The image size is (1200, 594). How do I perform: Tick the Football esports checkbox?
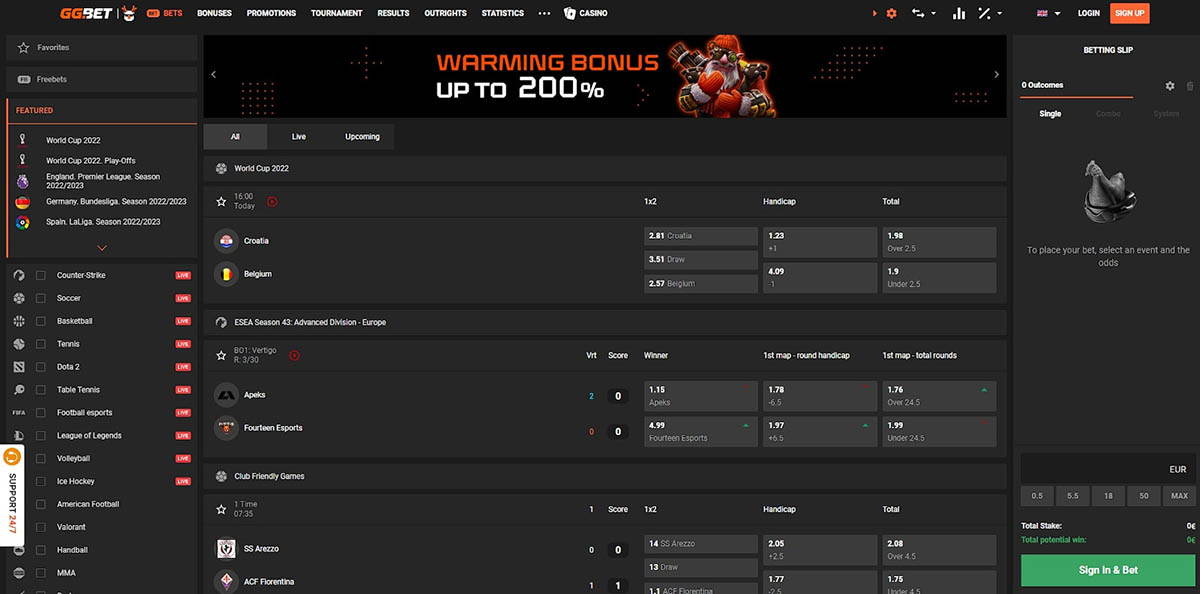41,412
